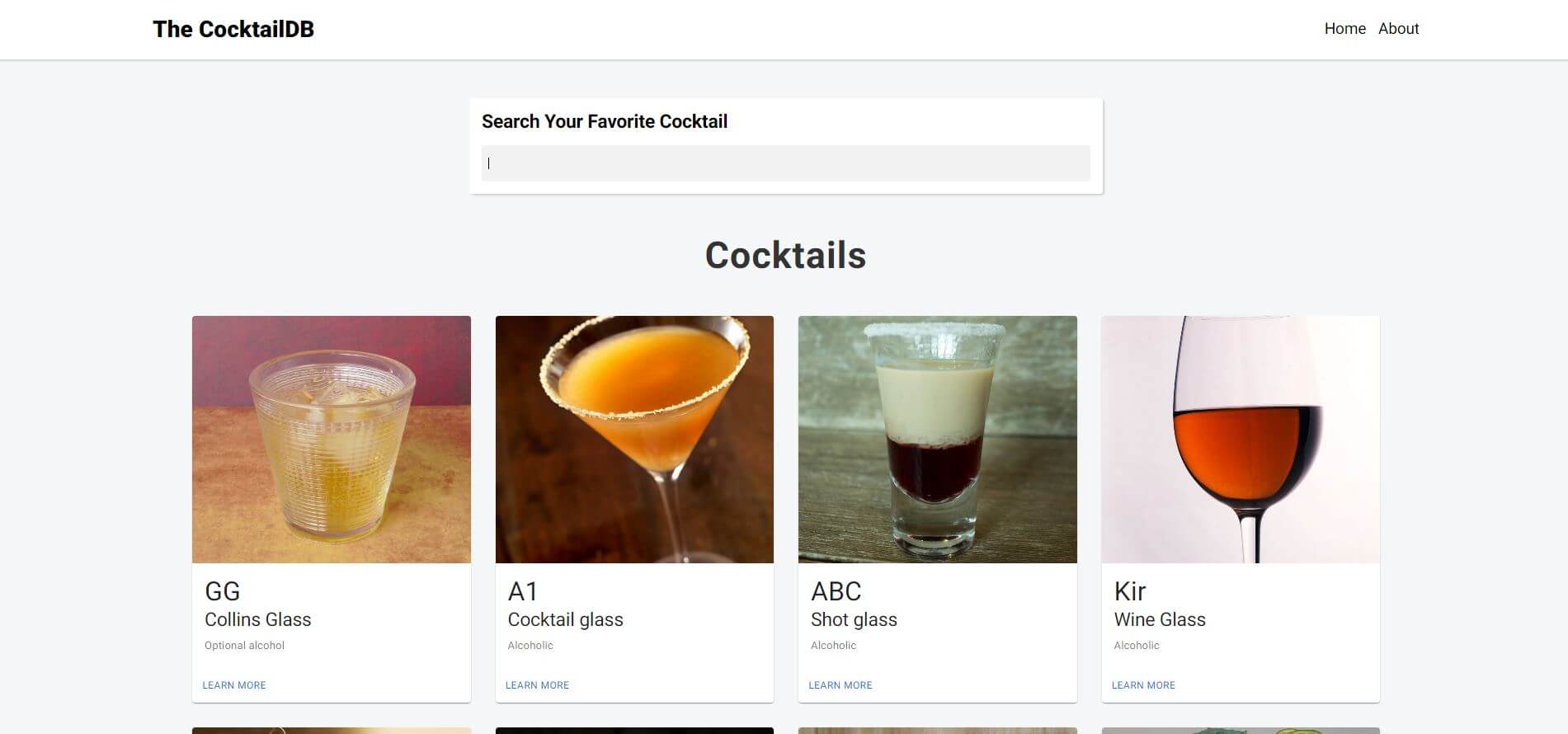
Task: Open the ABC shot glass image
Action: (x=938, y=440)
